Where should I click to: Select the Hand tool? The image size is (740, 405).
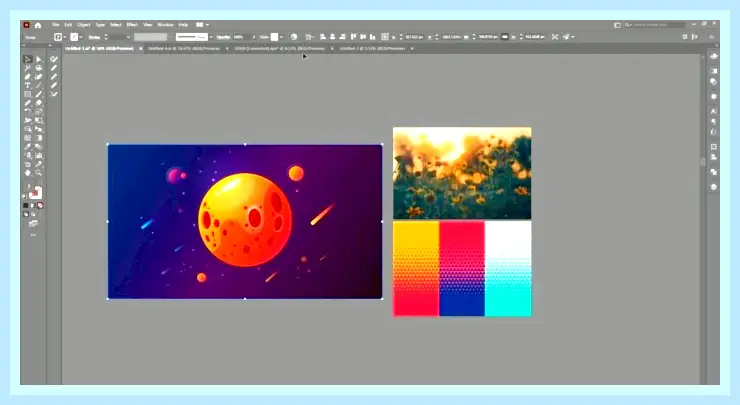[x=28, y=173]
